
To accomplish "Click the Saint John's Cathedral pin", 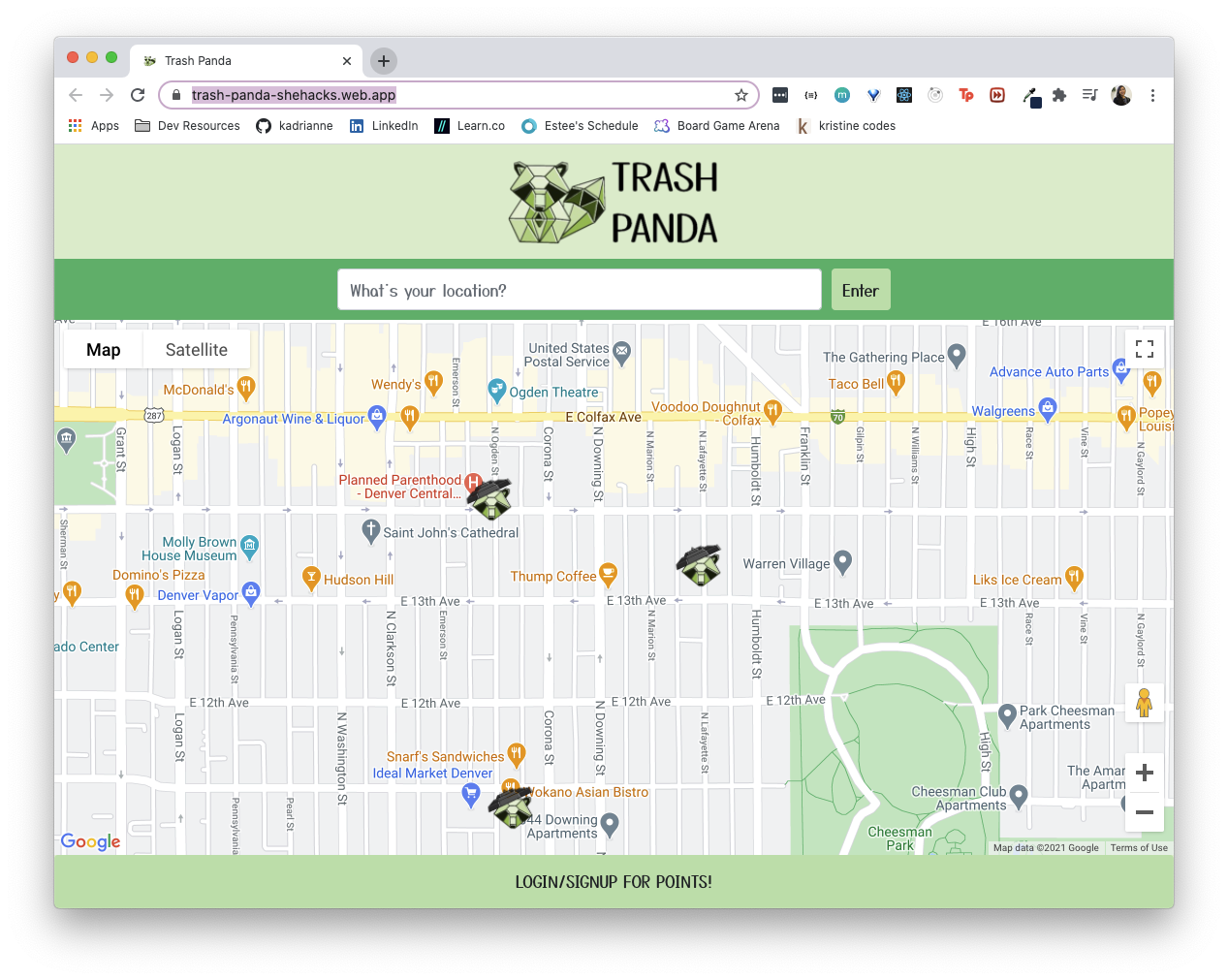I will tap(370, 530).
